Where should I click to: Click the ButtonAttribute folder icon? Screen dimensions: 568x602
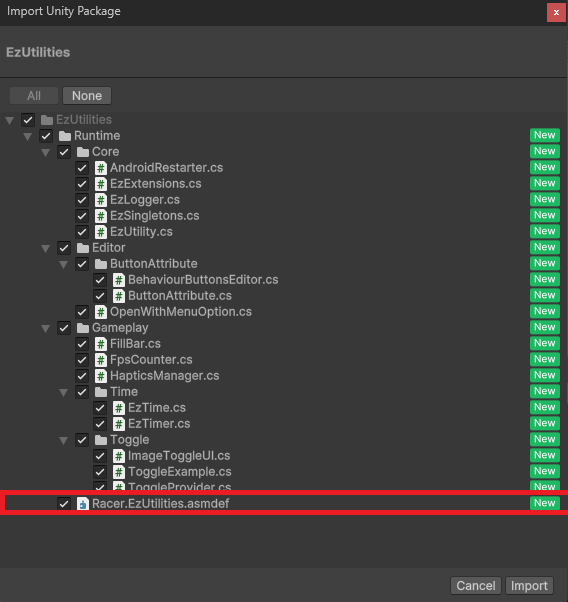pyautogui.click(x=101, y=264)
